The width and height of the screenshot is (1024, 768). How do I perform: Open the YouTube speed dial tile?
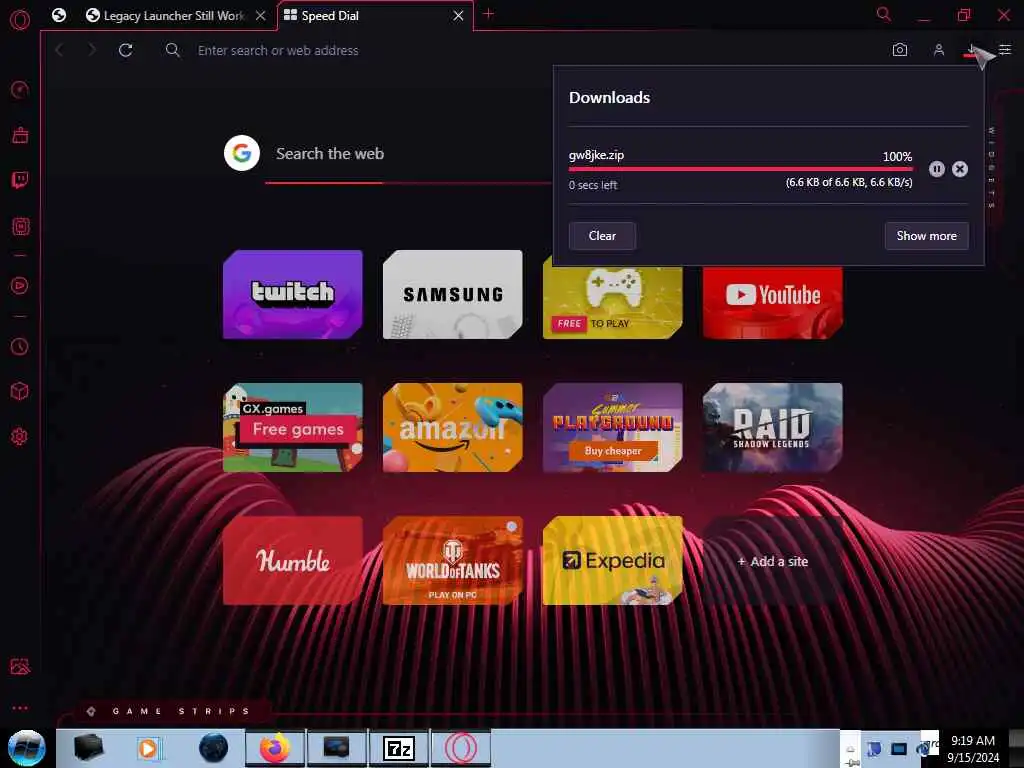(773, 302)
